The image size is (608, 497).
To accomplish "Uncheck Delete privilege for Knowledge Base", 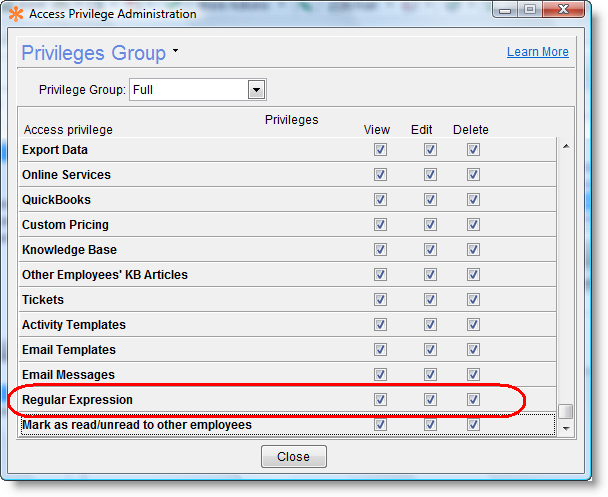I will [x=473, y=250].
